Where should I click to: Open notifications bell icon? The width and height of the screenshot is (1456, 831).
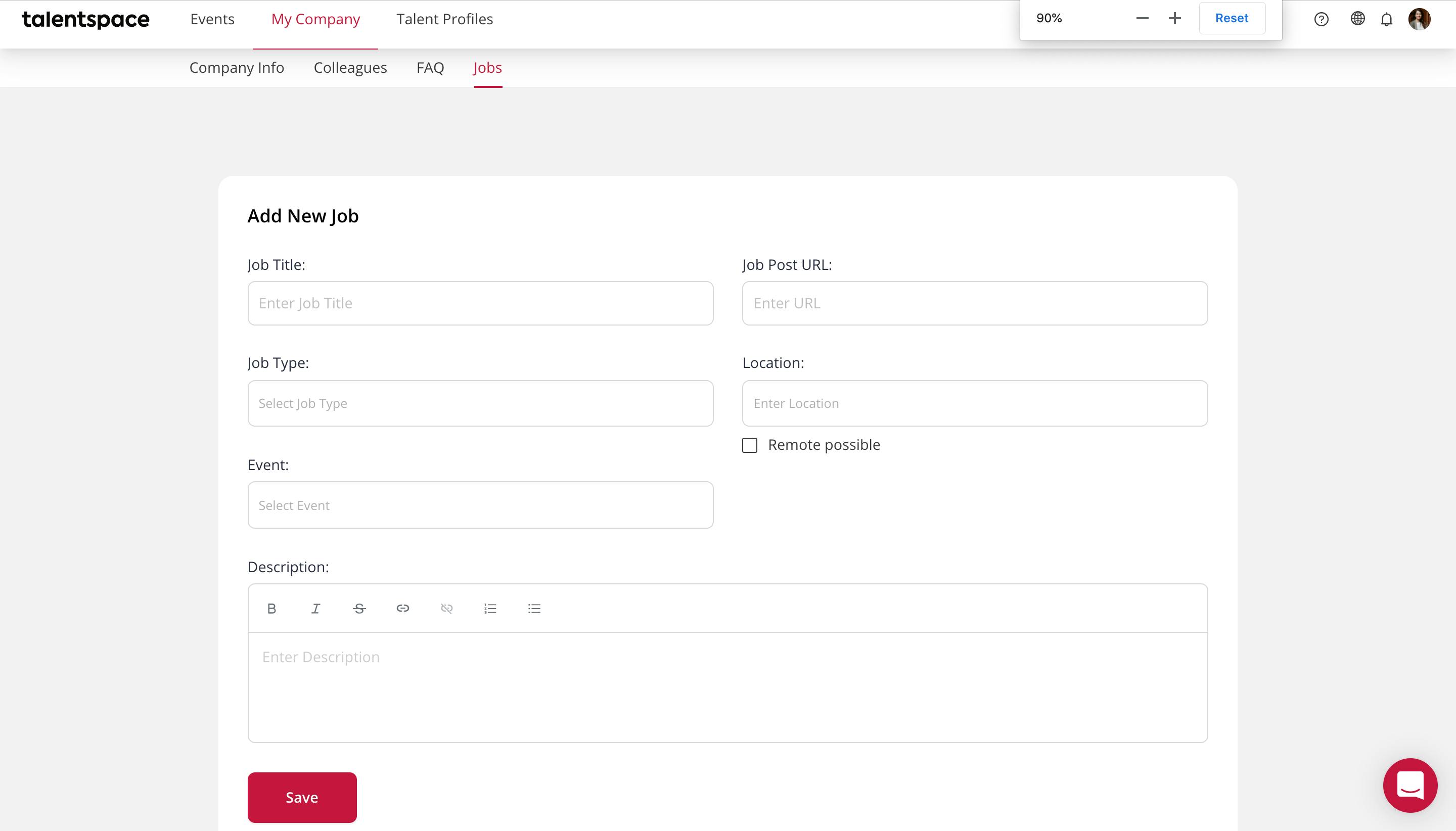coord(1387,19)
